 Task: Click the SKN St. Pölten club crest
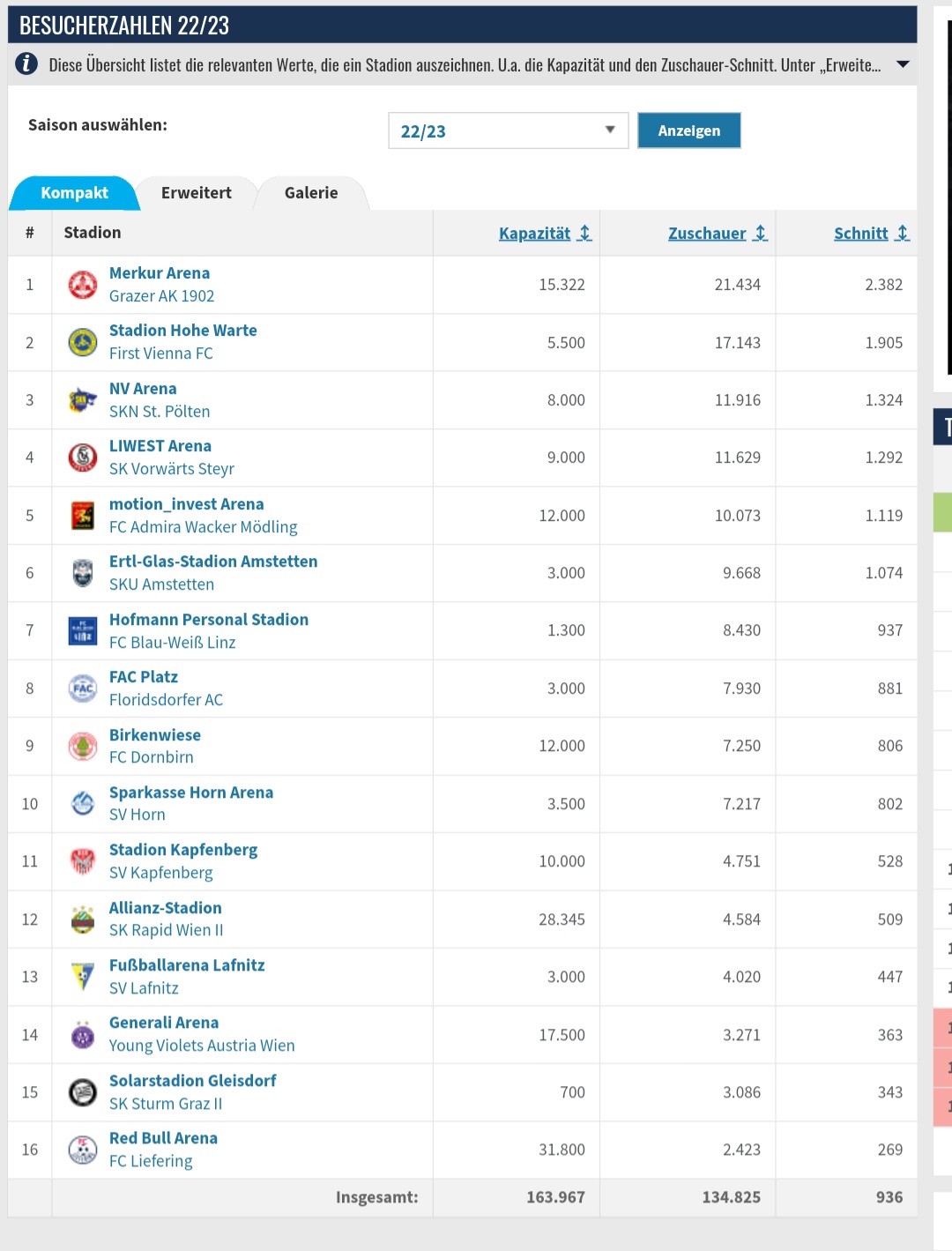[83, 400]
